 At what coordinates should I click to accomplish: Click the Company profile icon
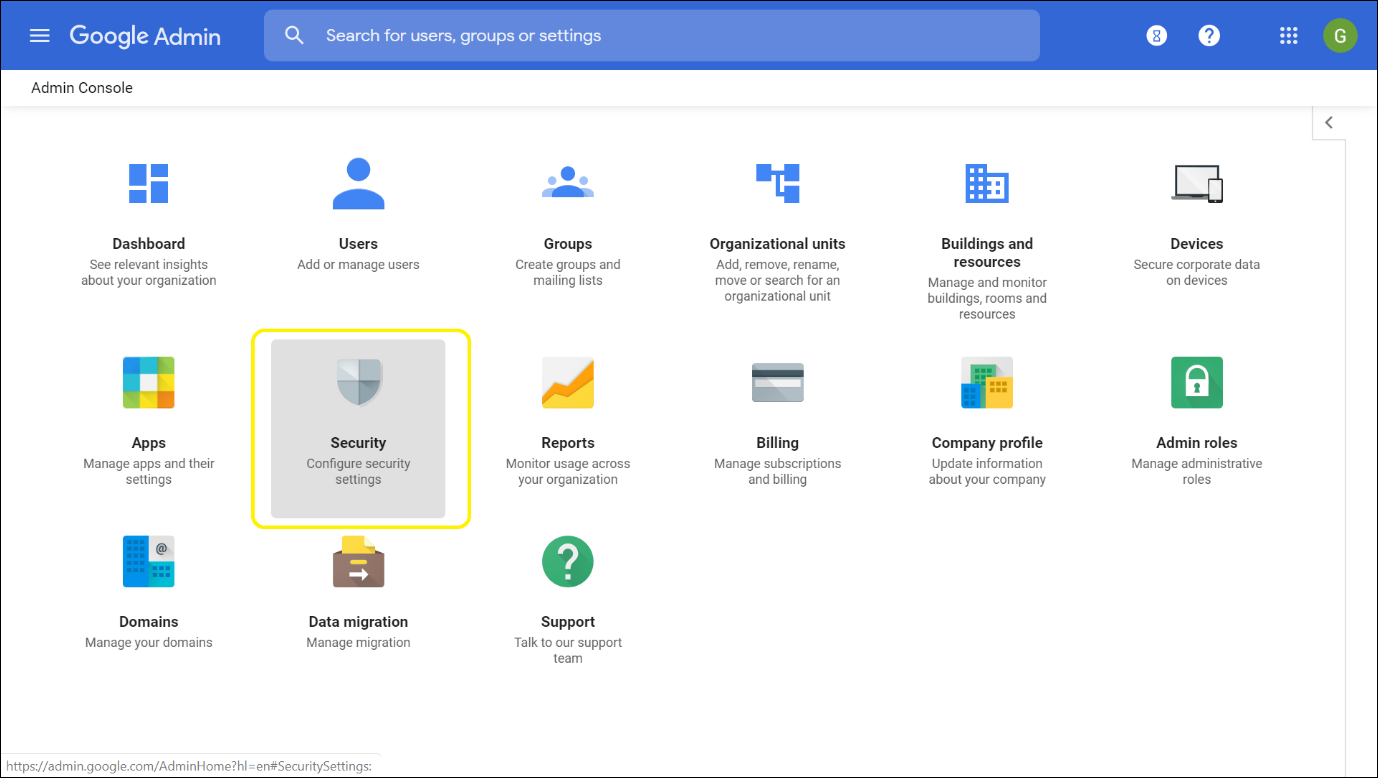click(987, 382)
